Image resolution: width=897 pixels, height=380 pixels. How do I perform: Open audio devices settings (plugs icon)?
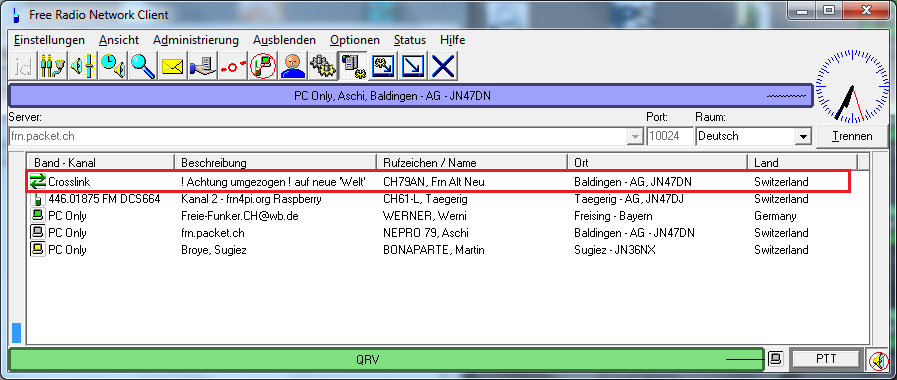(x=53, y=66)
